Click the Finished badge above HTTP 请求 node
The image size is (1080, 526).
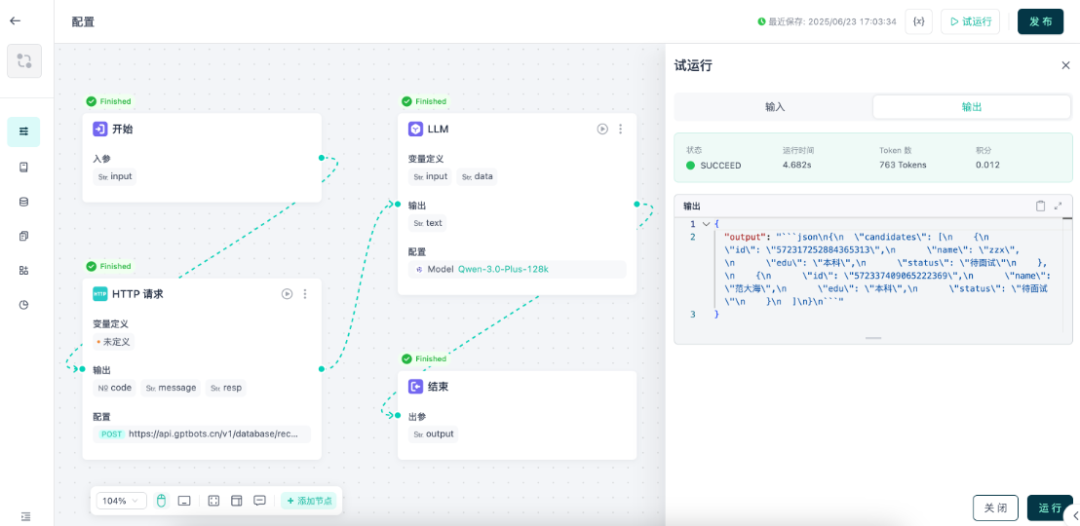point(108,266)
